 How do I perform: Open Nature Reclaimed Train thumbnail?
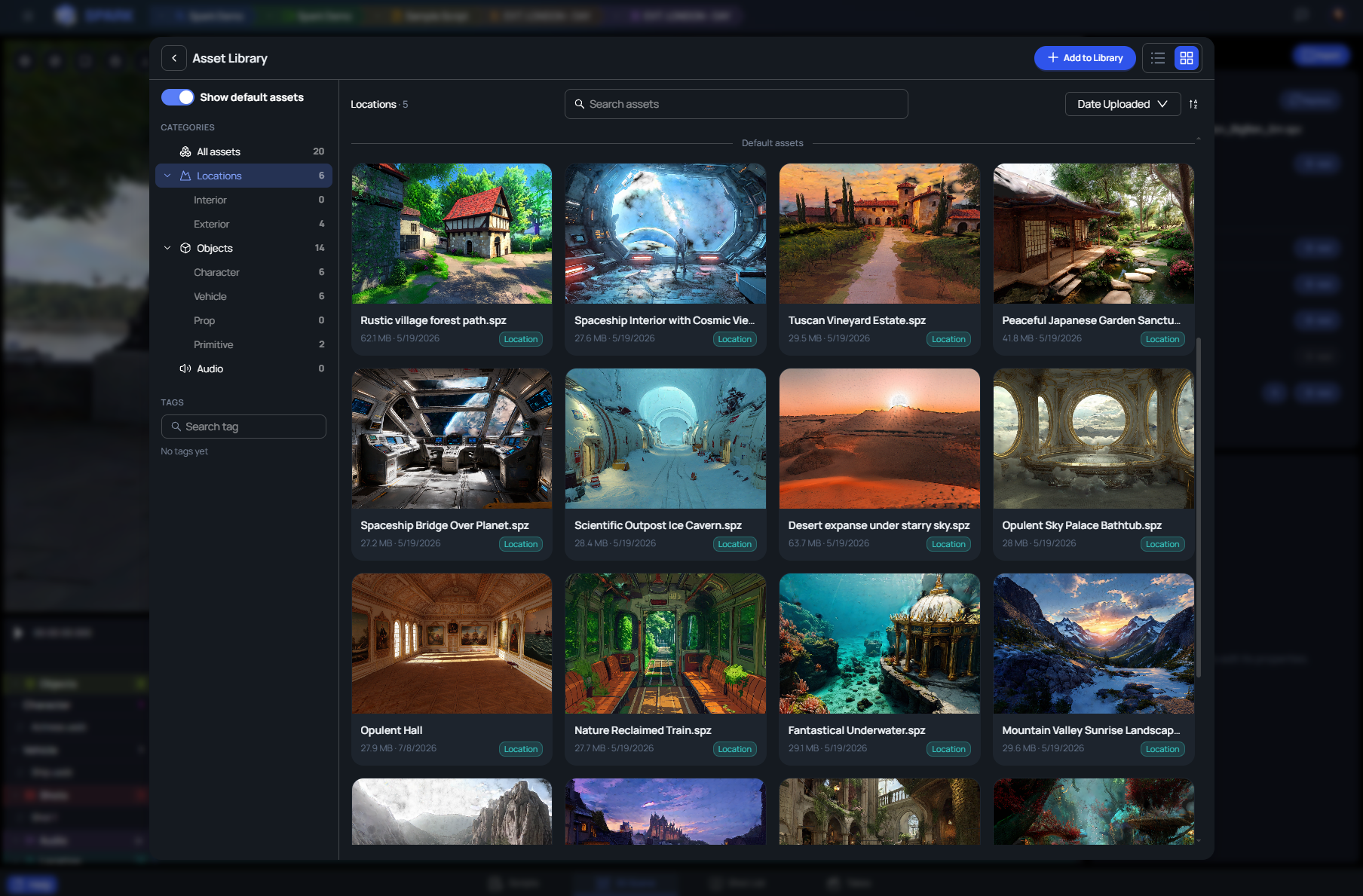666,644
